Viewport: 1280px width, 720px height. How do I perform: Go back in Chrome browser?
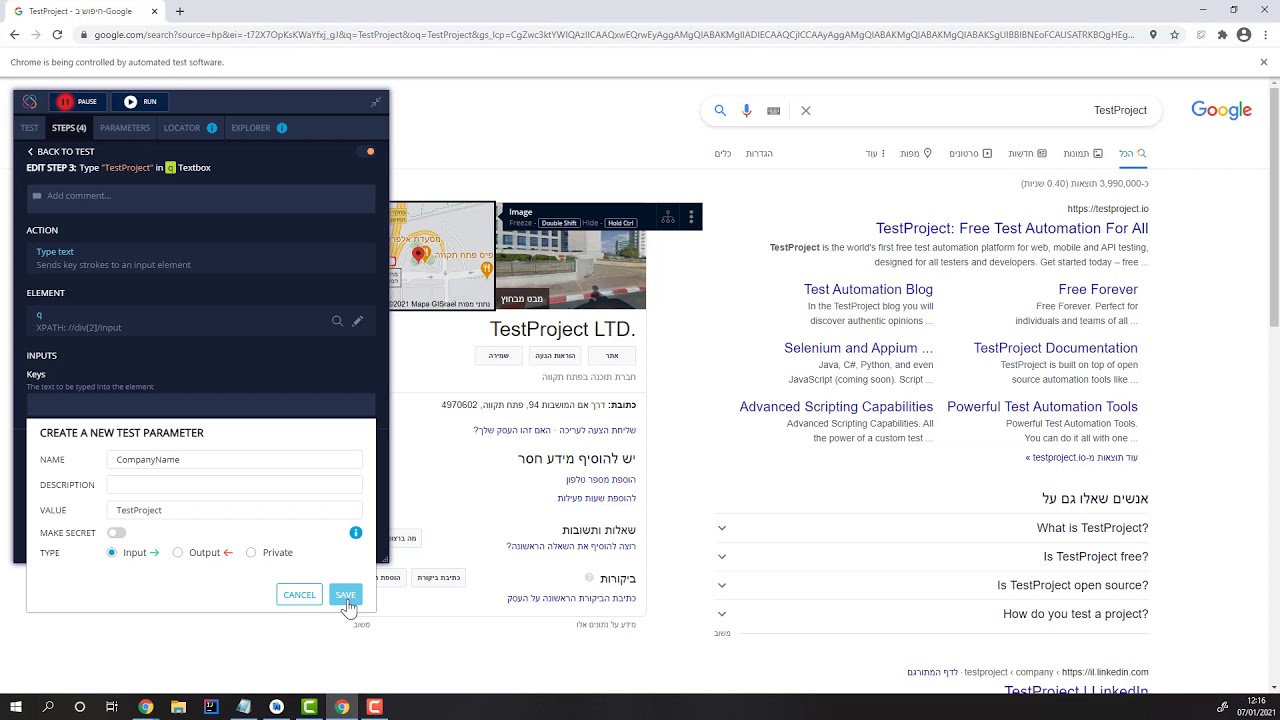click(14, 35)
